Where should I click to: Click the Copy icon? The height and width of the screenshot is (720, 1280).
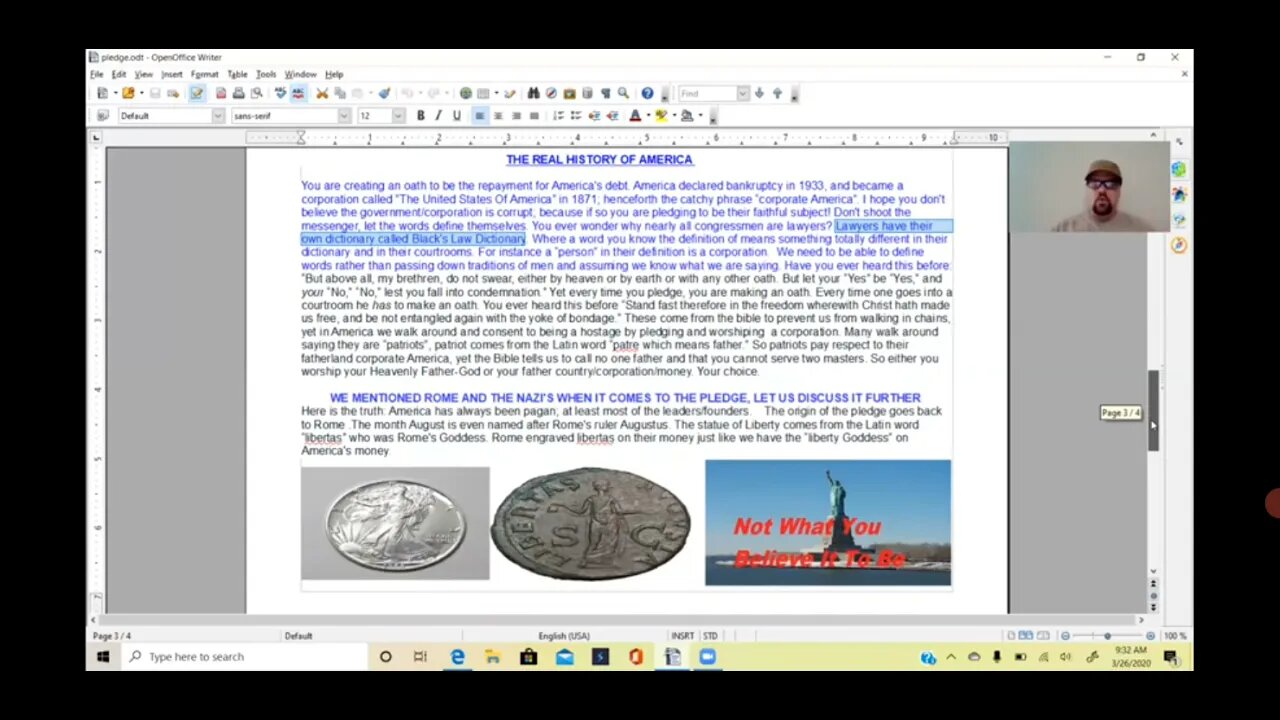[x=339, y=93]
